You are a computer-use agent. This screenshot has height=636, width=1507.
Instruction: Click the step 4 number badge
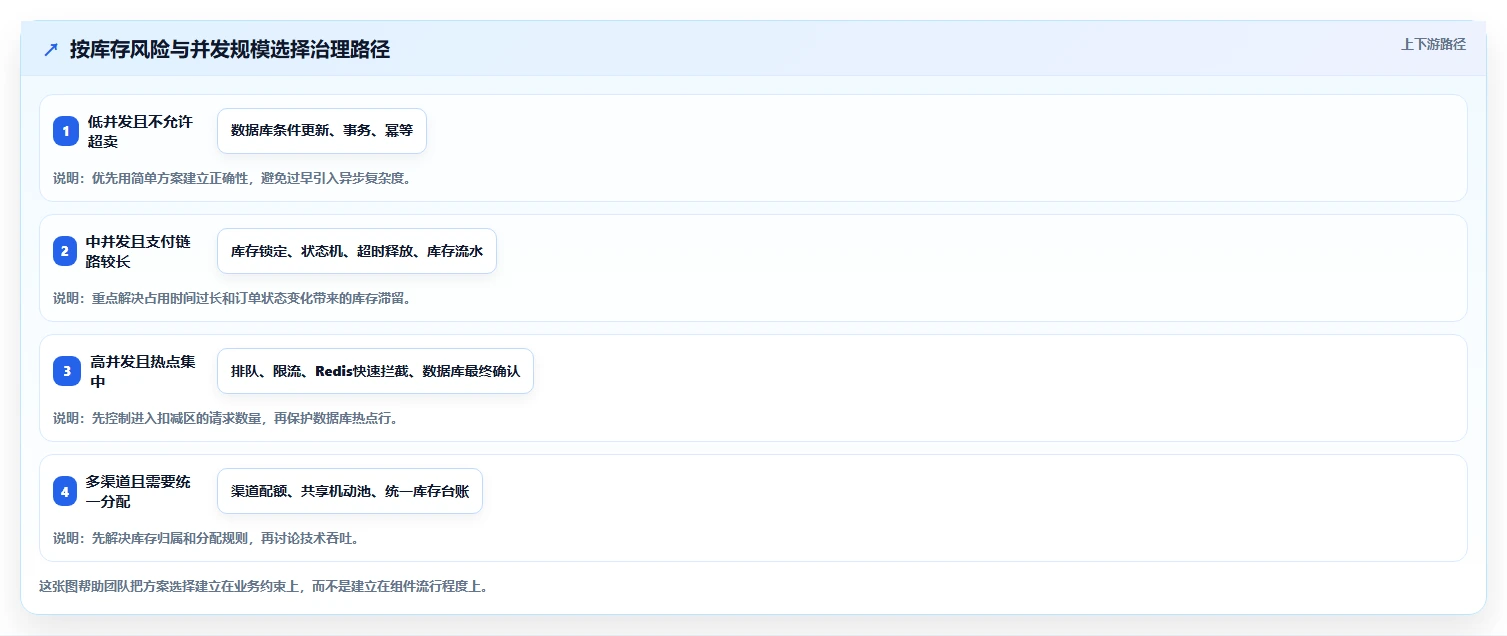click(x=65, y=491)
